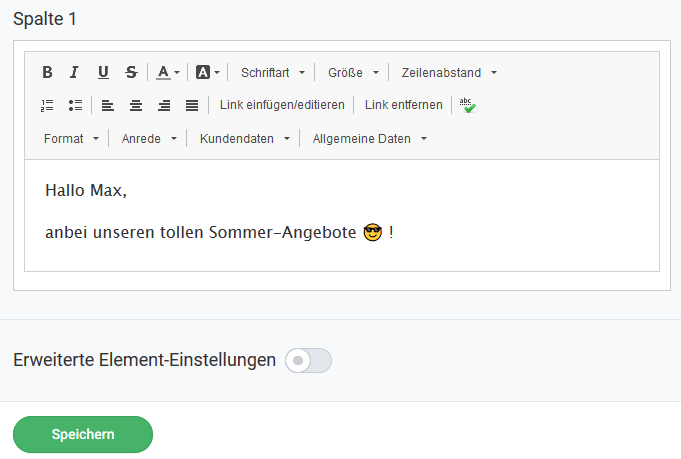Click the sunglasses emoji in text
The image size is (681, 459).
(x=373, y=232)
